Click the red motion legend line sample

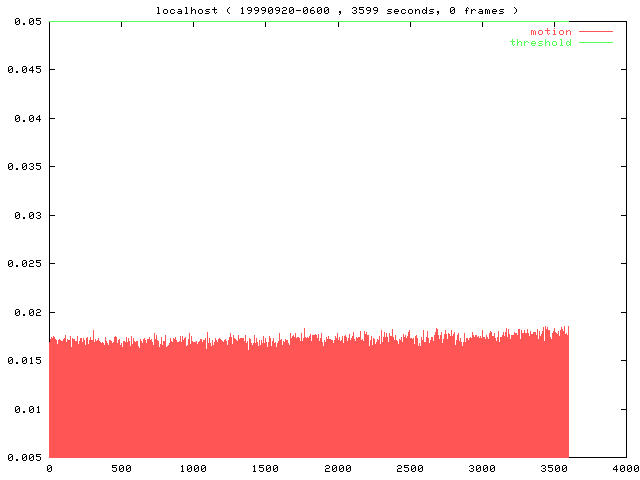coord(595,32)
